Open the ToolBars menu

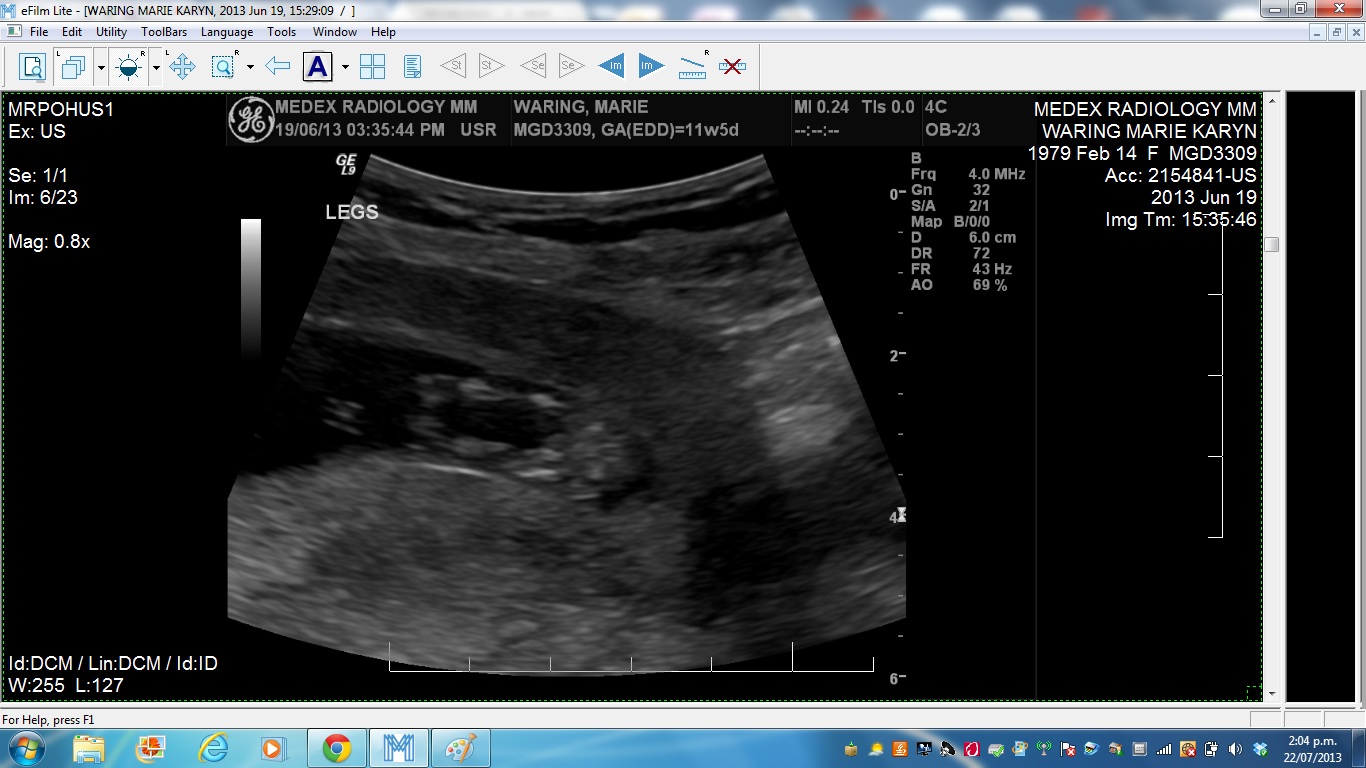(x=164, y=32)
